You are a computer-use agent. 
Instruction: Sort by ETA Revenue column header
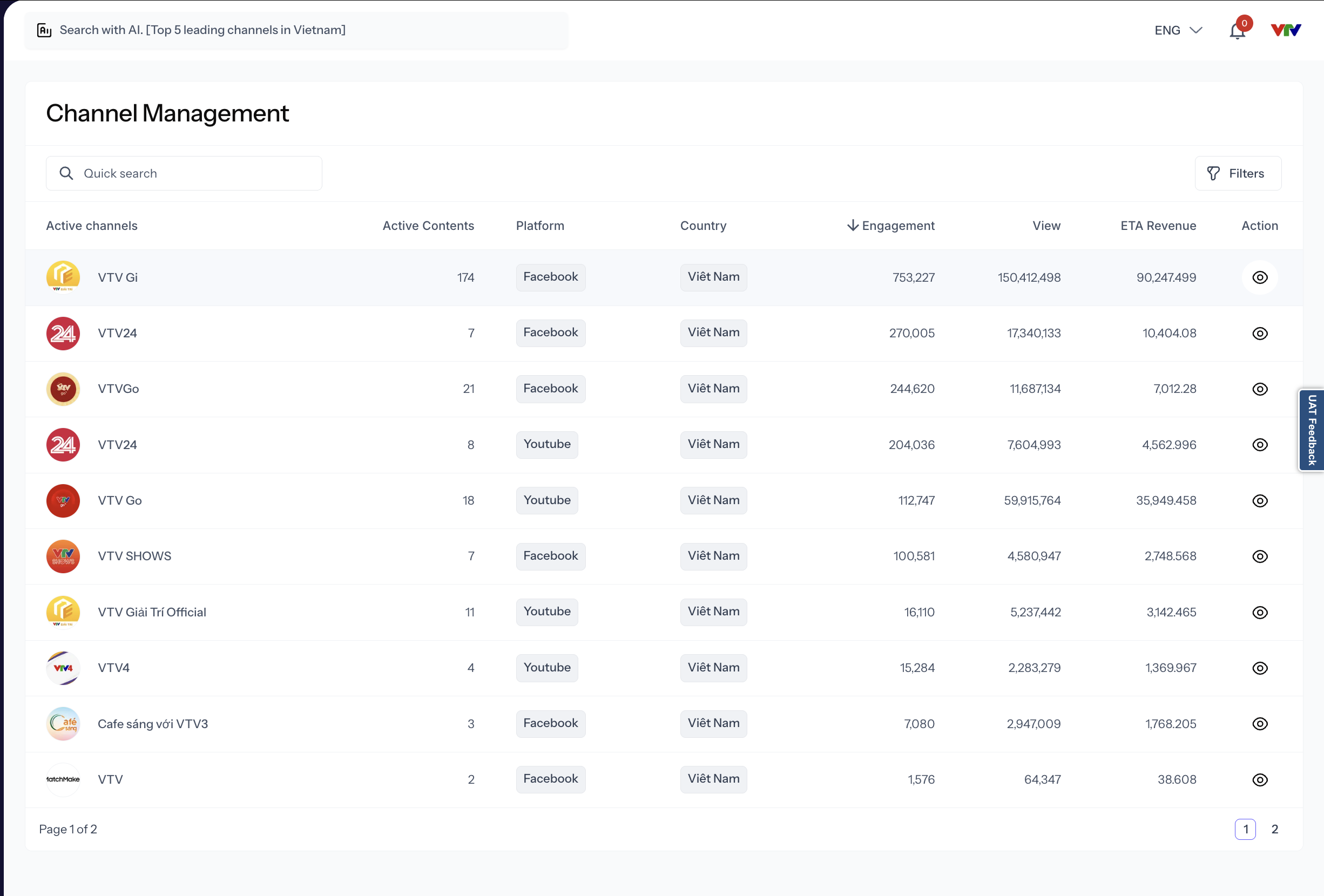[1158, 226]
